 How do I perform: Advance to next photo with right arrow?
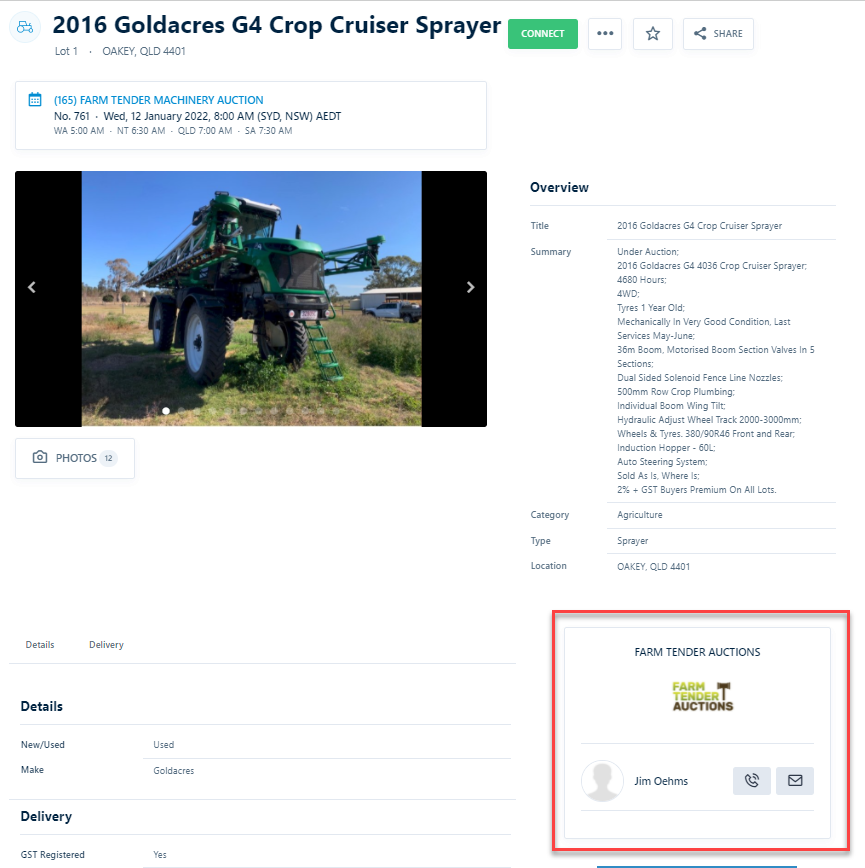[x=470, y=287]
